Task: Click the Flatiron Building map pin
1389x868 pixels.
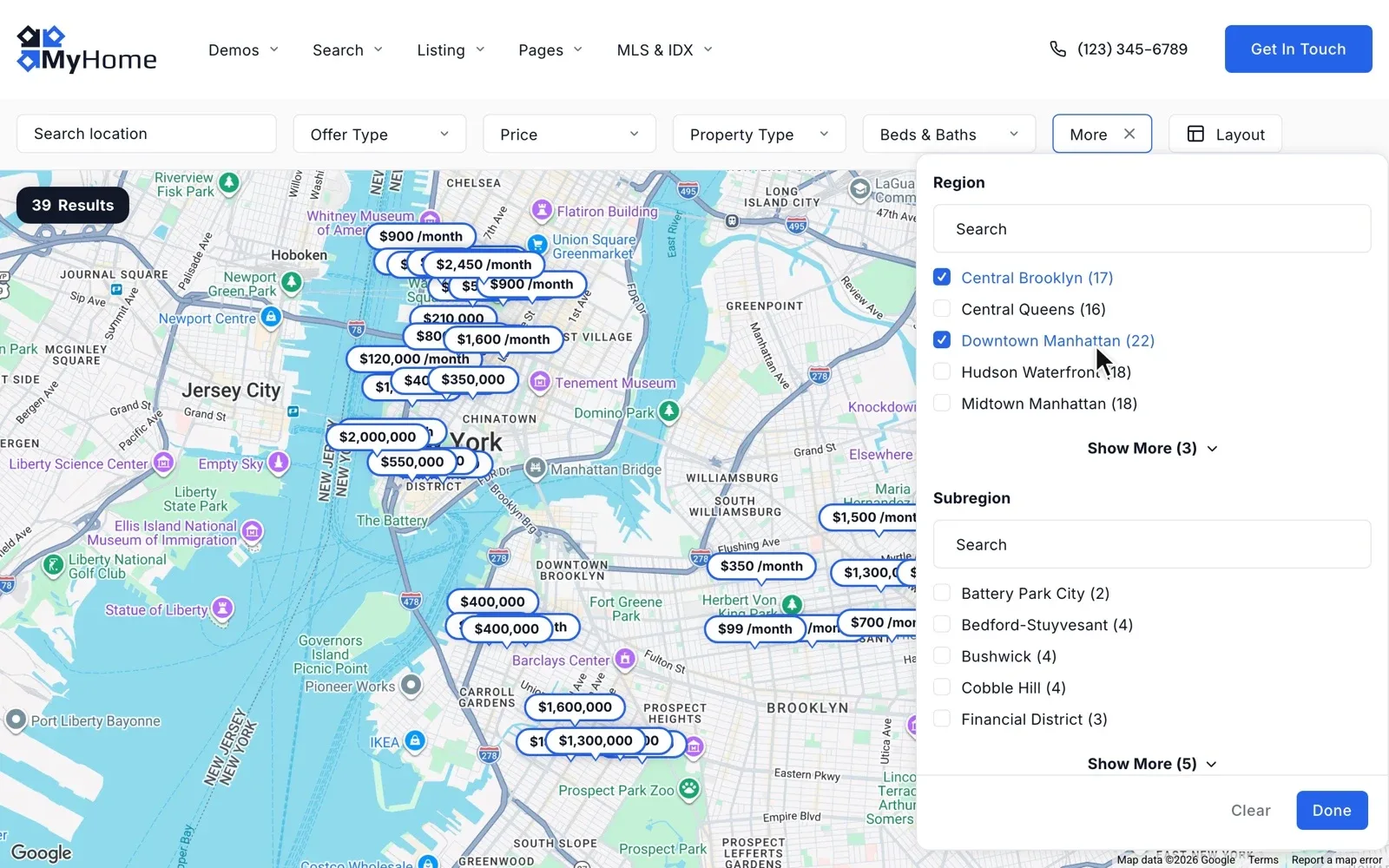Action: (543, 210)
